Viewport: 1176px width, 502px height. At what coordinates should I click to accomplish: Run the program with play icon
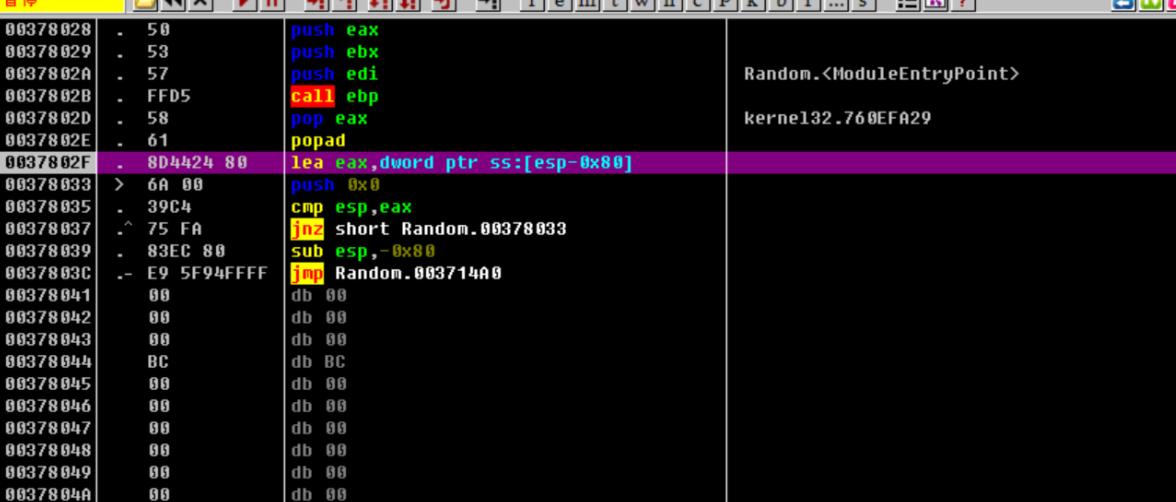pyautogui.click(x=245, y=3)
